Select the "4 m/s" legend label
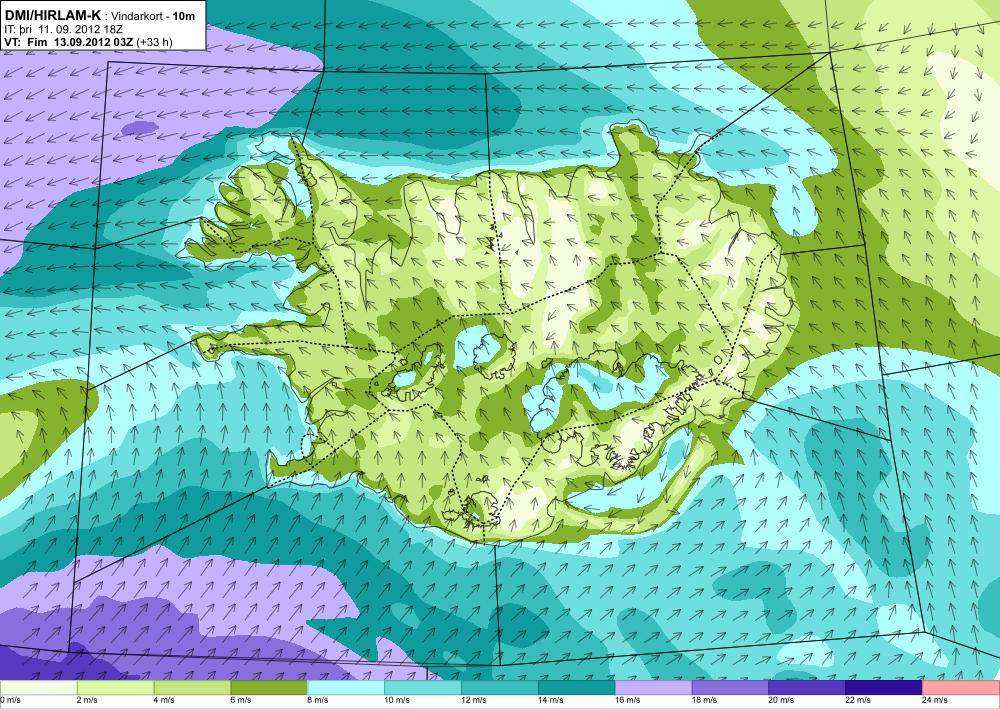Screen dimensions: 1000x710 click(164, 700)
